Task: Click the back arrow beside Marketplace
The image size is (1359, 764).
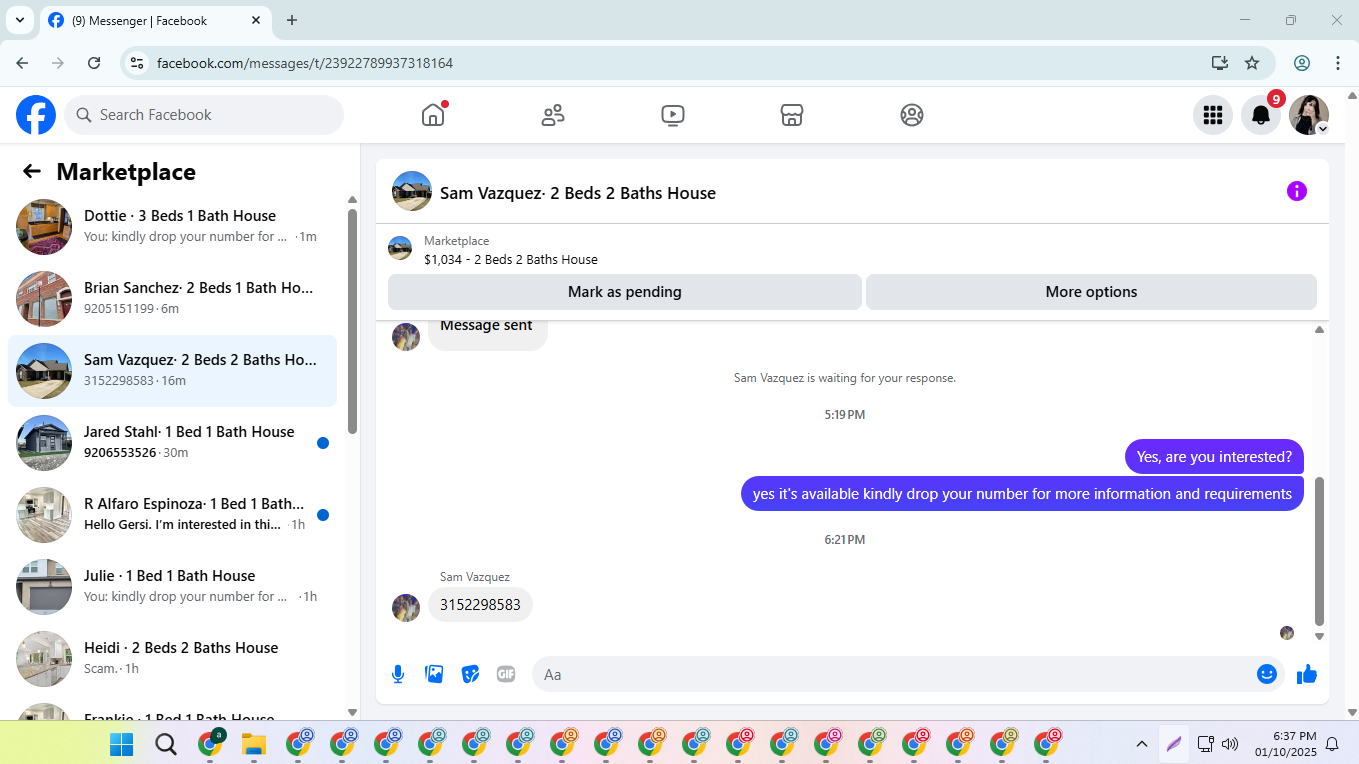Action: 32,171
